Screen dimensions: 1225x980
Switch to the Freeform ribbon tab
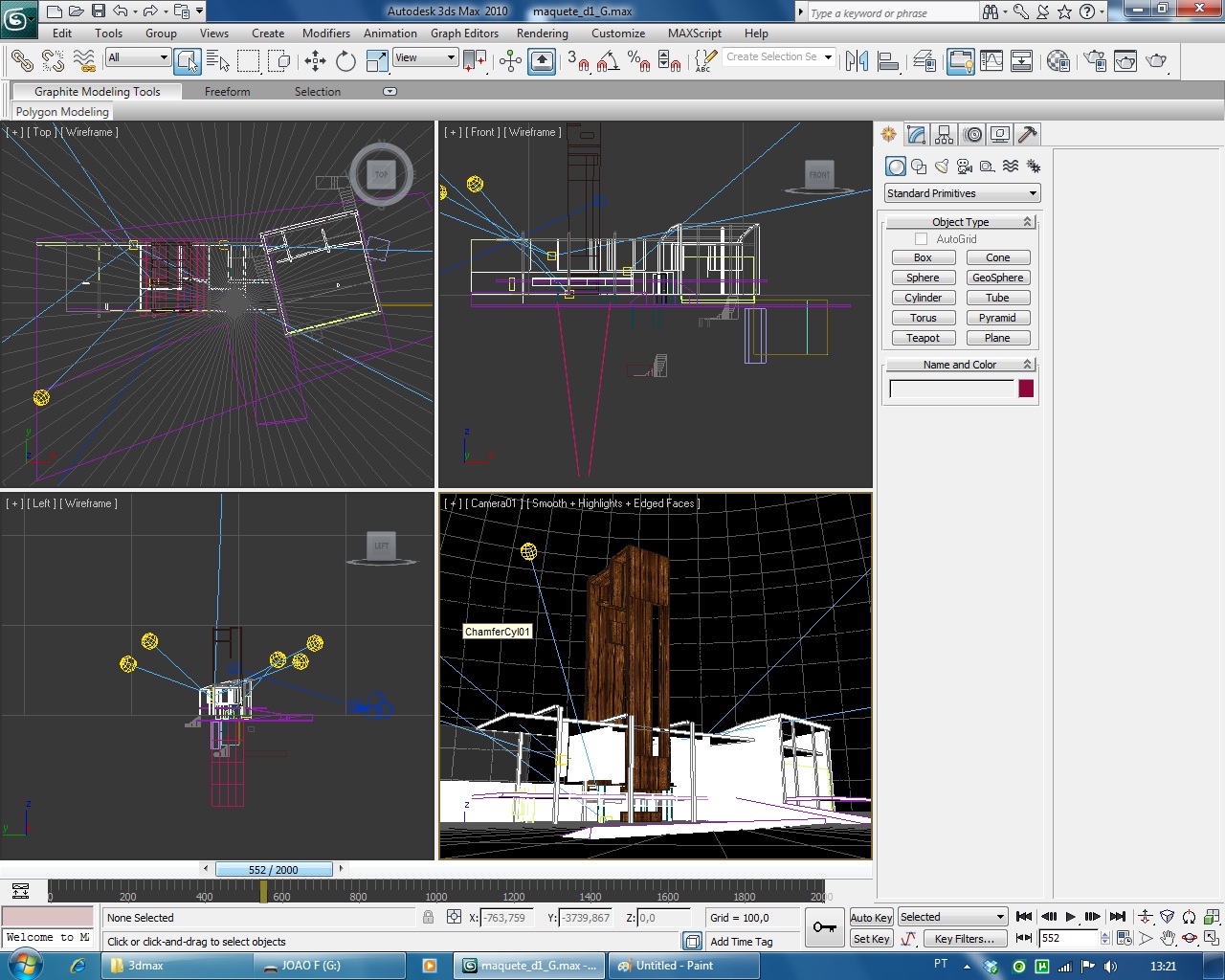[227, 92]
